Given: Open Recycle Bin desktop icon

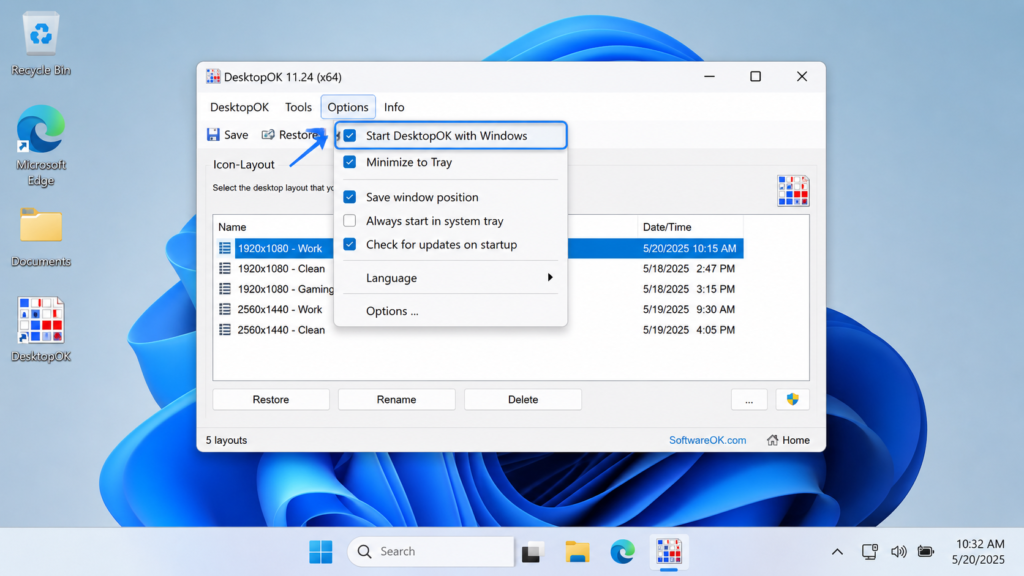Looking at the screenshot, I should coord(40,44).
